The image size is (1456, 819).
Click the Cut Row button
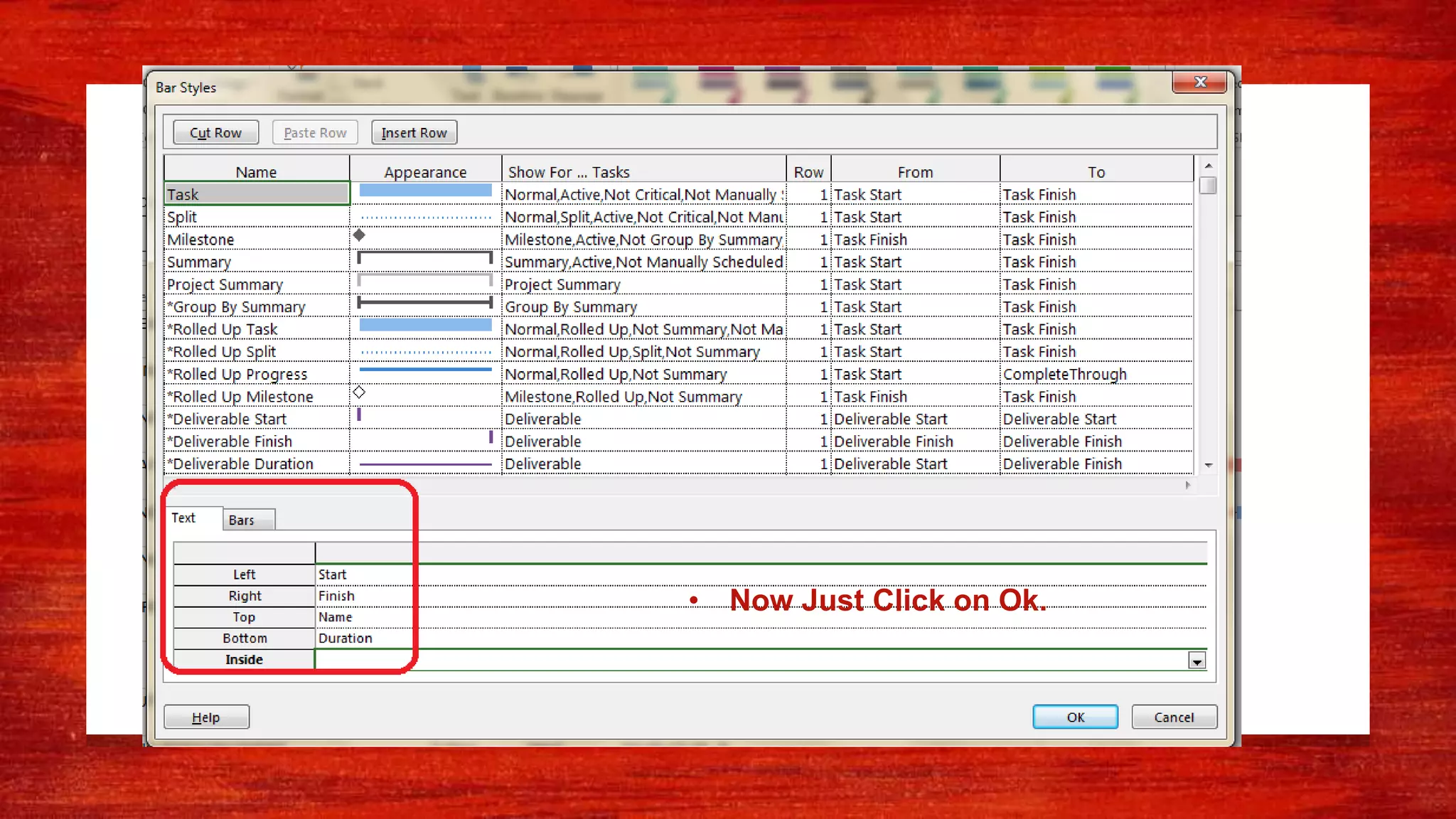[215, 133]
